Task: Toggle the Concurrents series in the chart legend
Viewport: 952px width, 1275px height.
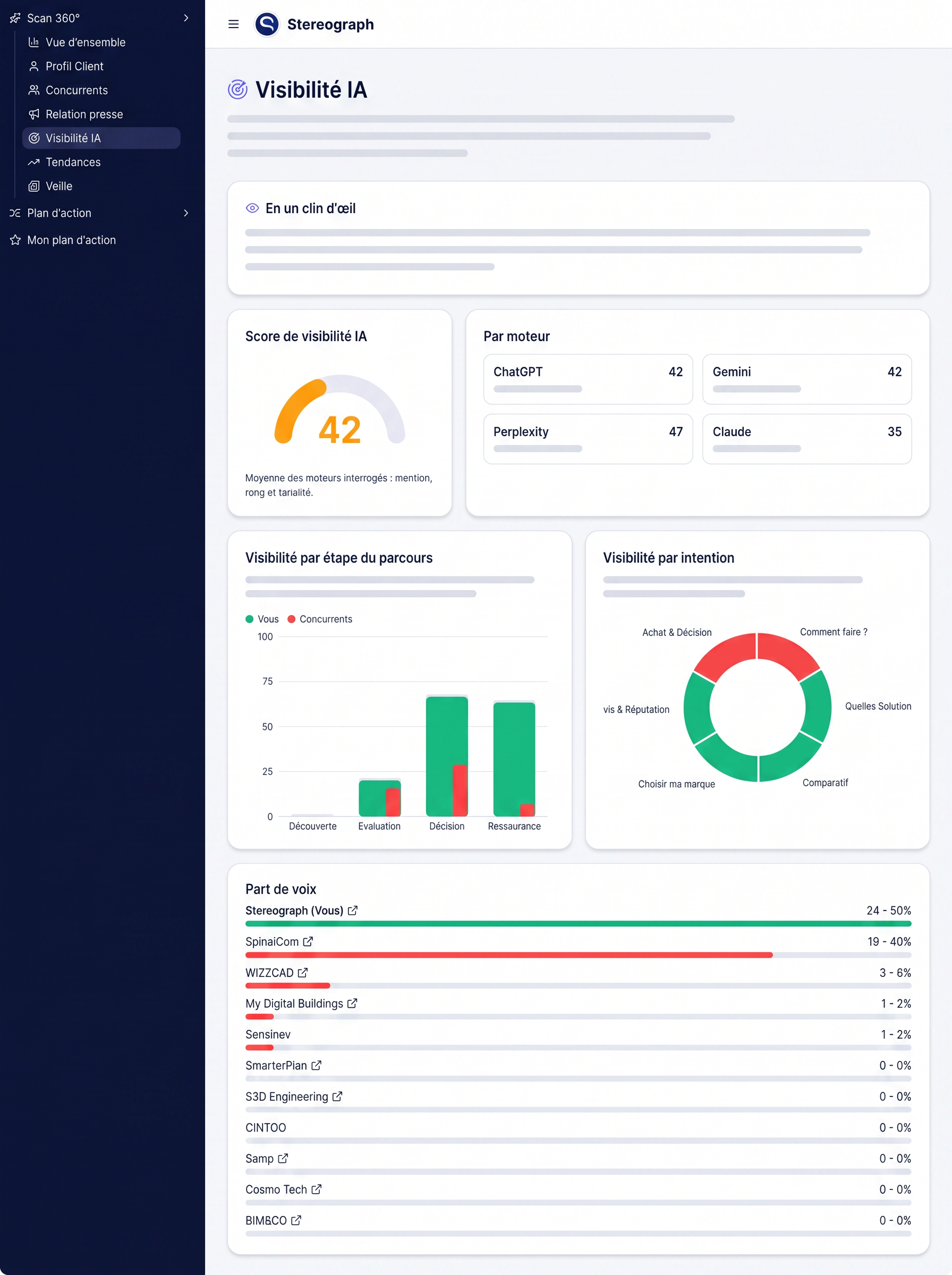Action: 320,619
